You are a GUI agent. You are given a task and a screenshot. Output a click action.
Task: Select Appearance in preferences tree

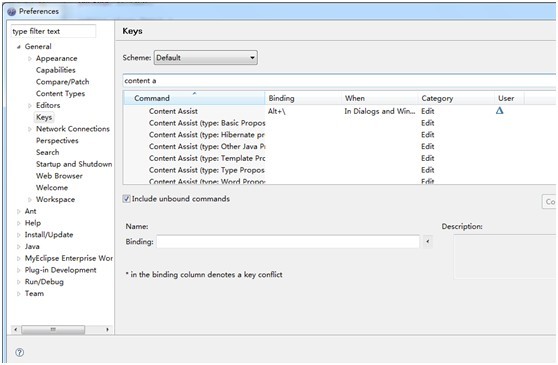point(56,58)
